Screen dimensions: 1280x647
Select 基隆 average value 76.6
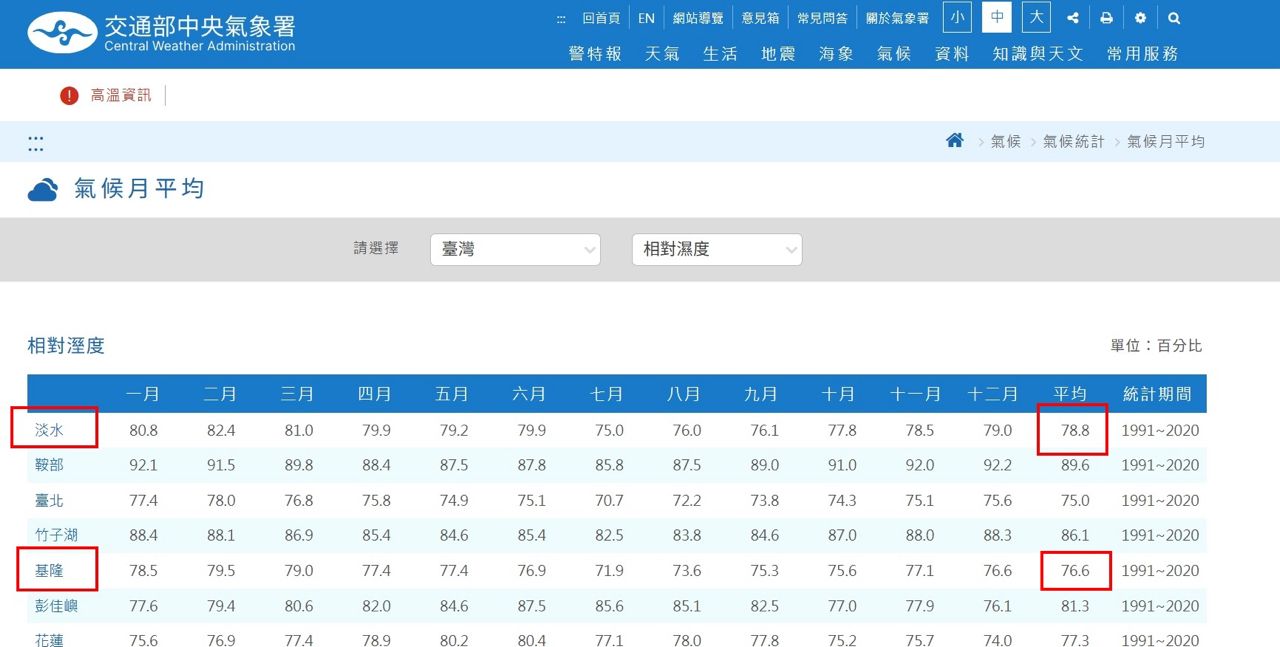[1075, 571]
